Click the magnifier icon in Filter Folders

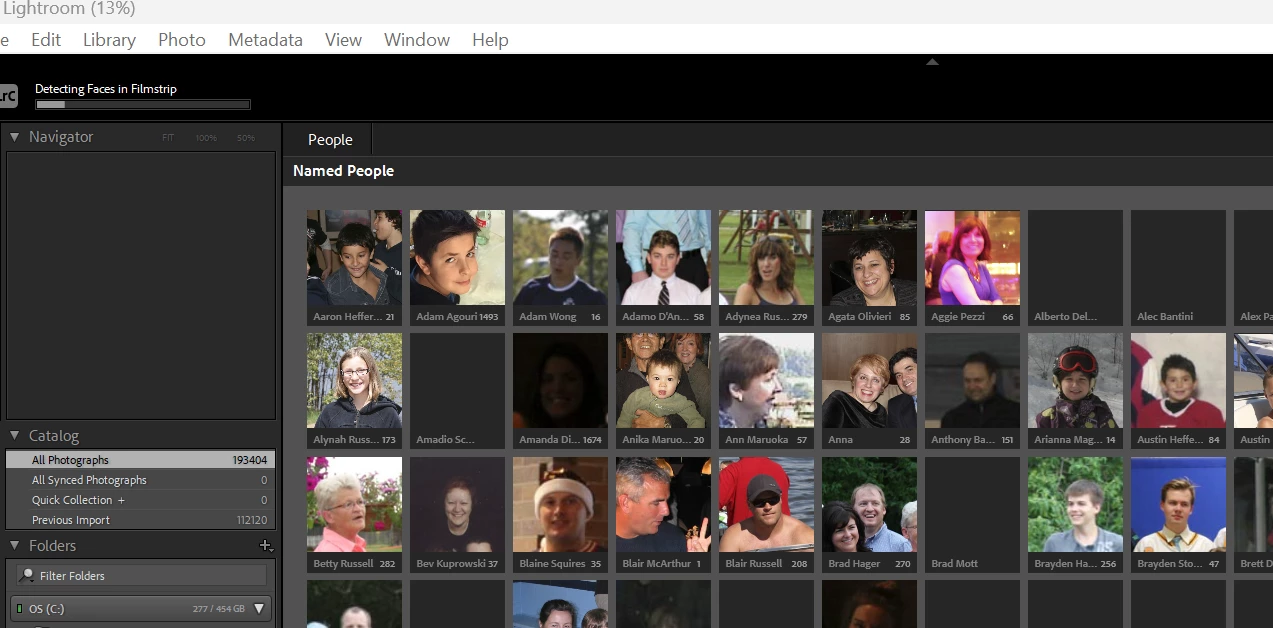pos(27,576)
